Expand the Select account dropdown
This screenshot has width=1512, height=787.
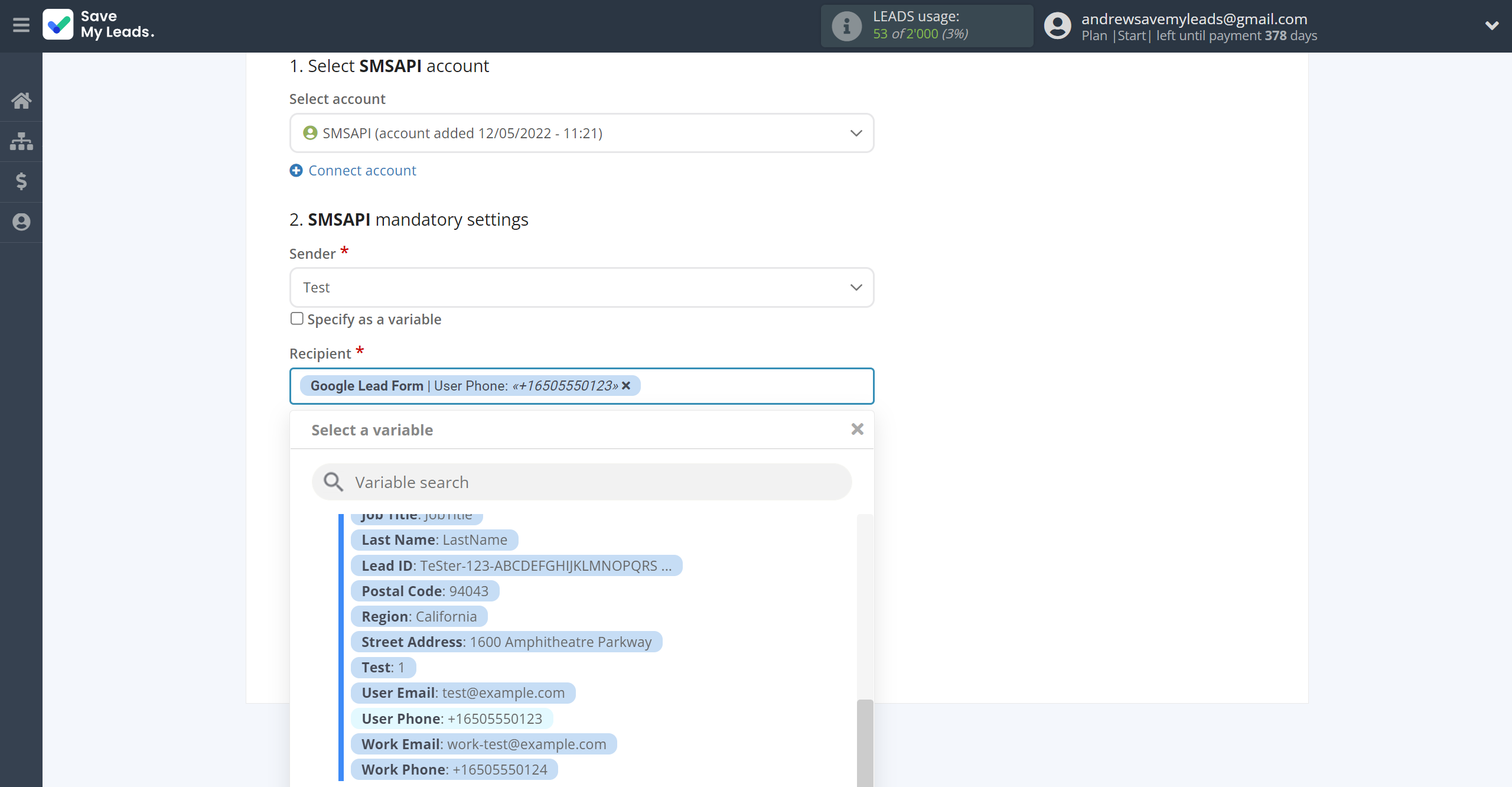point(581,134)
